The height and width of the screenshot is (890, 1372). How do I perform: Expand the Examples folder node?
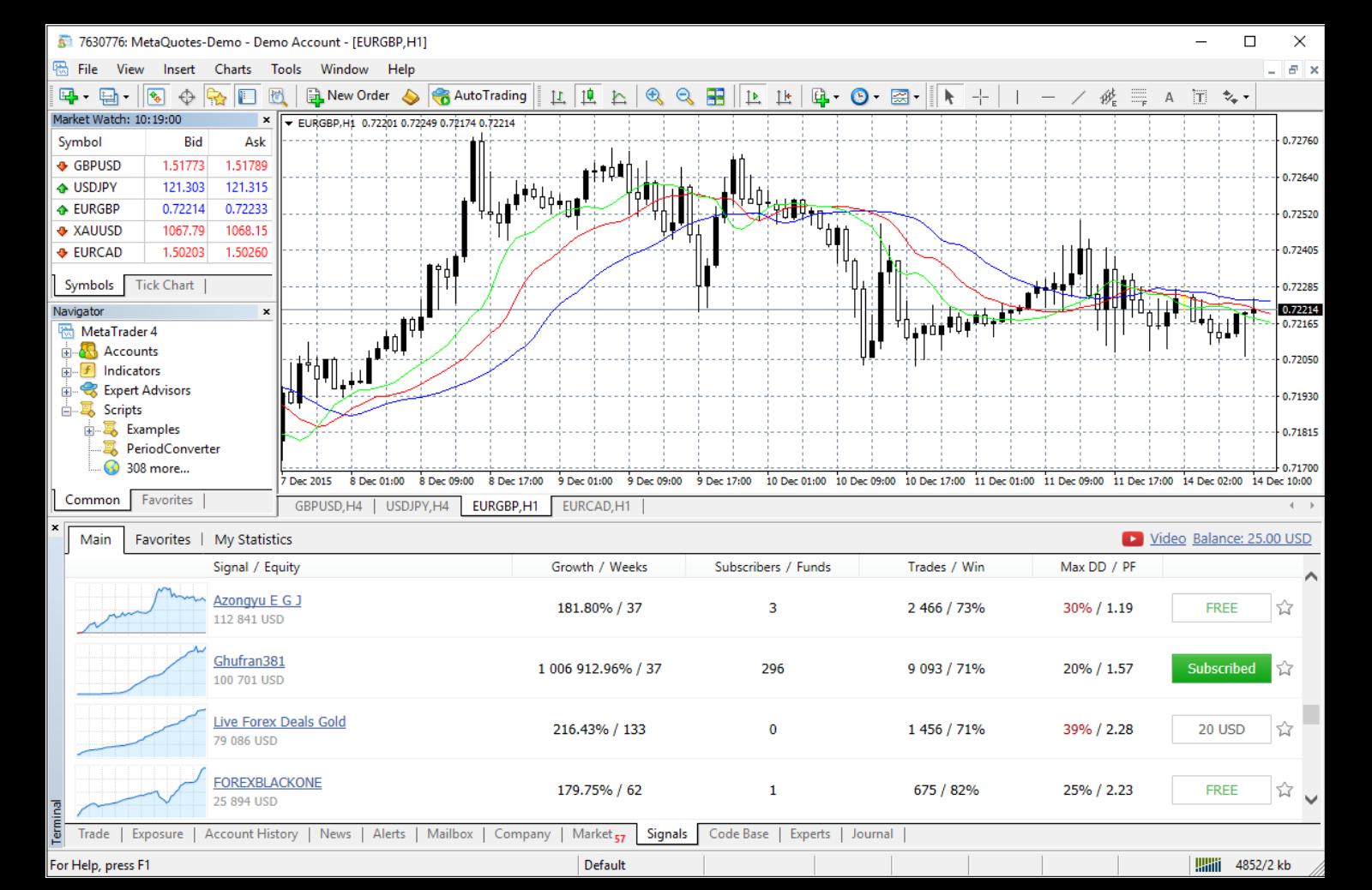89,430
